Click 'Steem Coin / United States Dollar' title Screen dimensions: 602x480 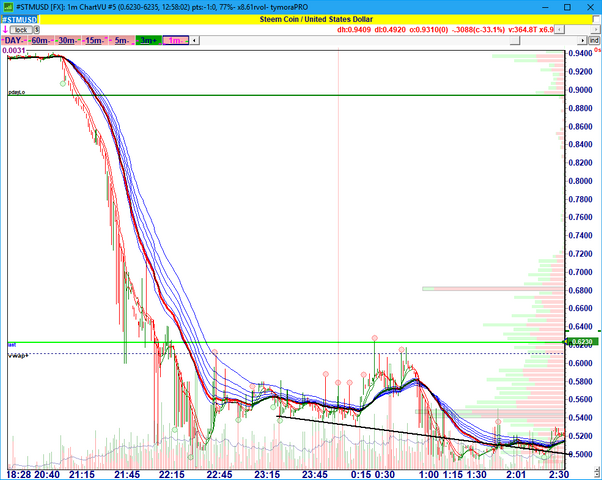click(316, 19)
